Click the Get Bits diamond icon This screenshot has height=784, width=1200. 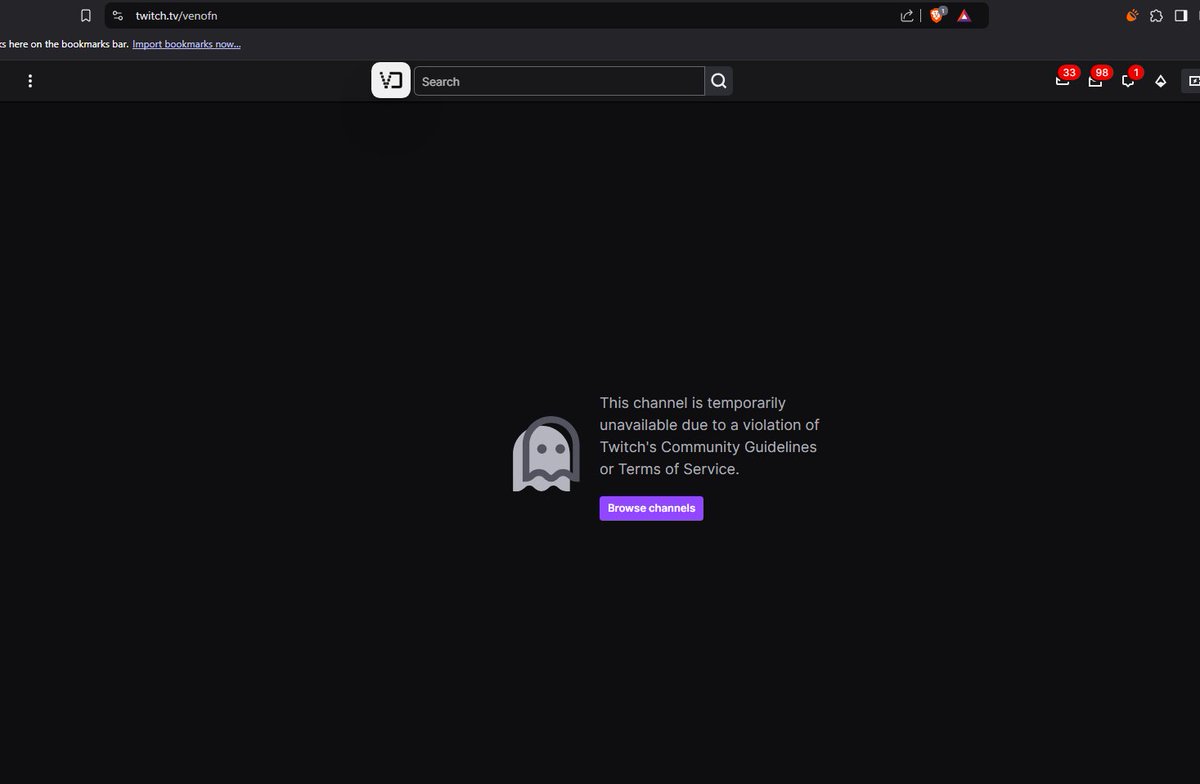pyautogui.click(x=1161, y=81)
